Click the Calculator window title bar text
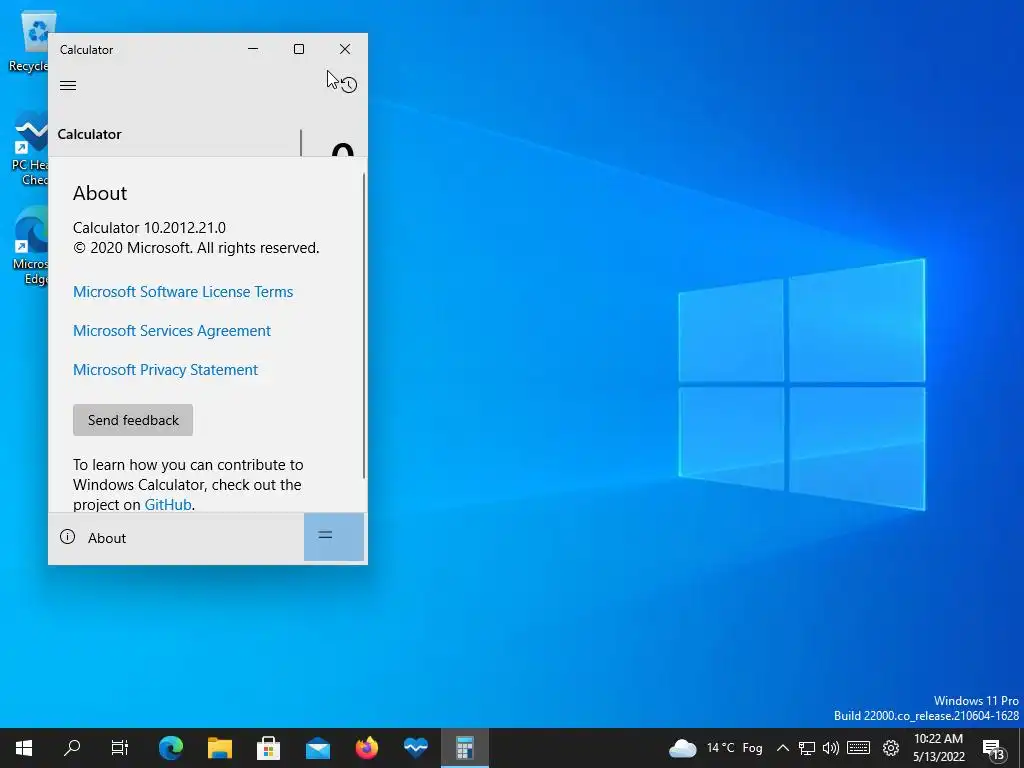This screenshot has height=768, width=1024. pyautogui.click(x=86, y=50)
